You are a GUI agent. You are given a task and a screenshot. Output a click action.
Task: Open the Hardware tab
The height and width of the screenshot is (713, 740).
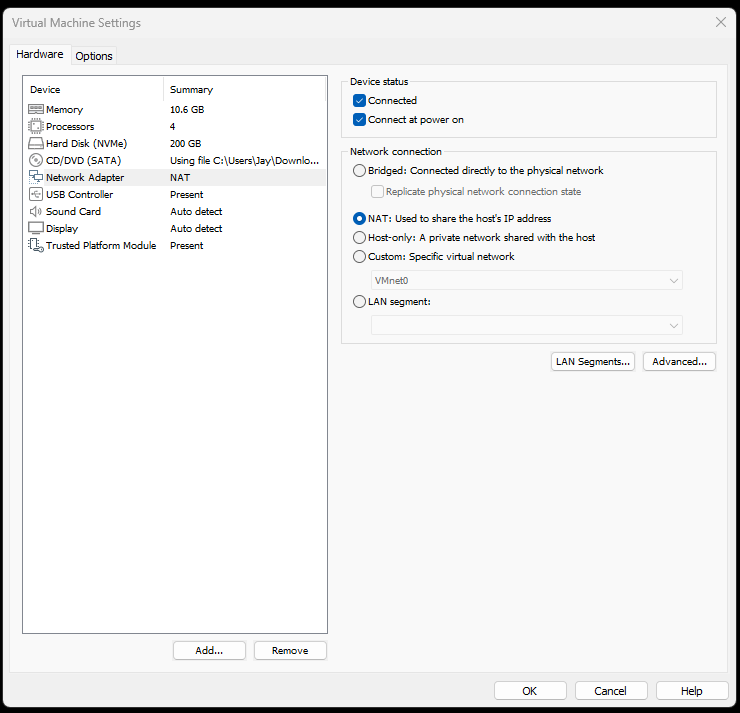[40, 54]
